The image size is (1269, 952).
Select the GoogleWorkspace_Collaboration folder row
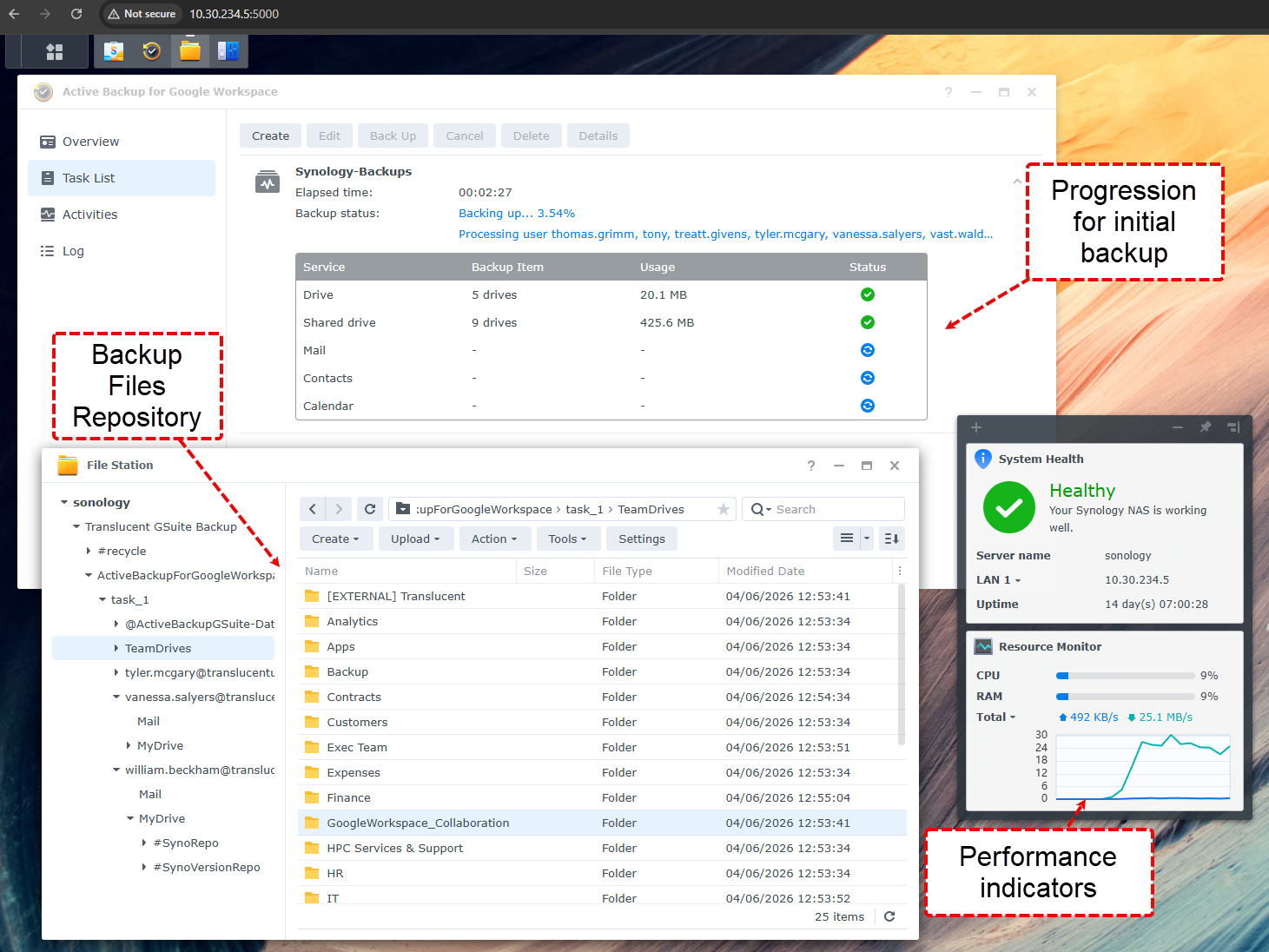click(x=602, y=823)
